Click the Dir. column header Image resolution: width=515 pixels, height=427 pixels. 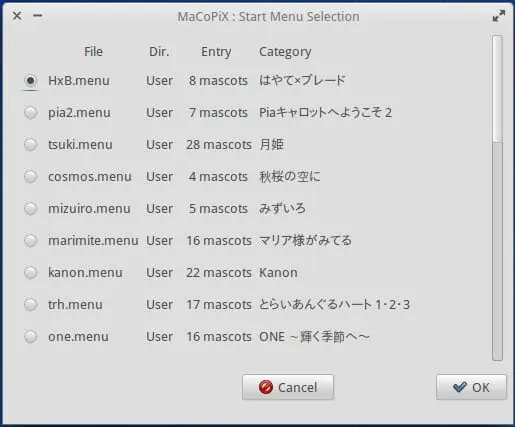pyautogui.click(x=159, y=52)
